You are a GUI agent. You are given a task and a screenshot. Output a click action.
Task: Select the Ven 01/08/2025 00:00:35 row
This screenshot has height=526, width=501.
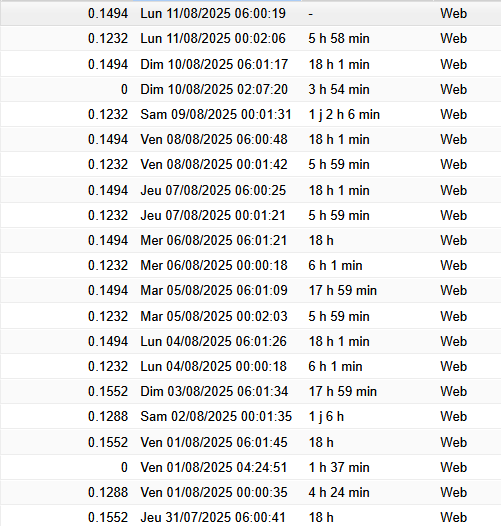click(250, 492)
